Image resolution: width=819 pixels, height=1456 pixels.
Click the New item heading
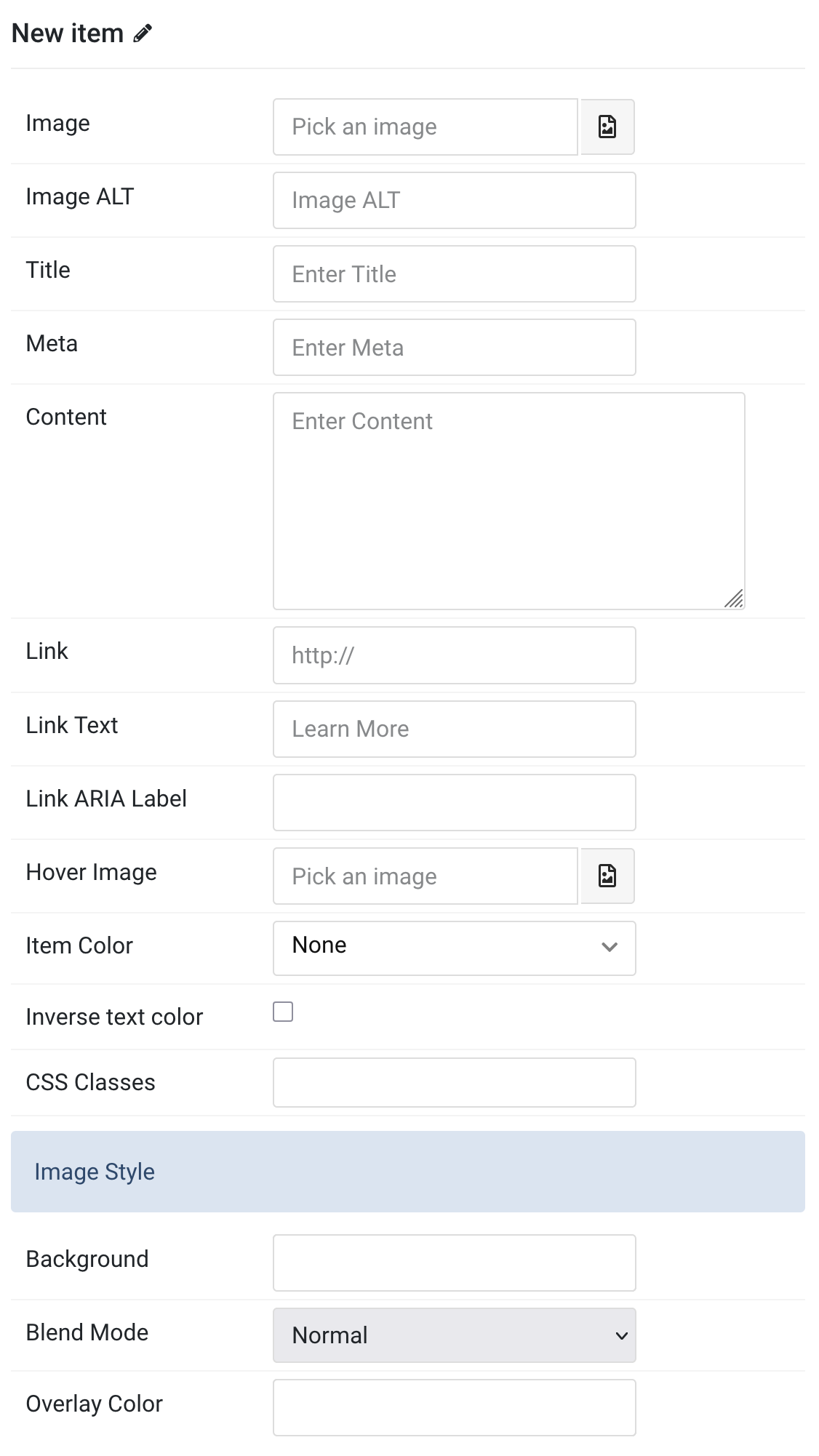pos(68,33)
